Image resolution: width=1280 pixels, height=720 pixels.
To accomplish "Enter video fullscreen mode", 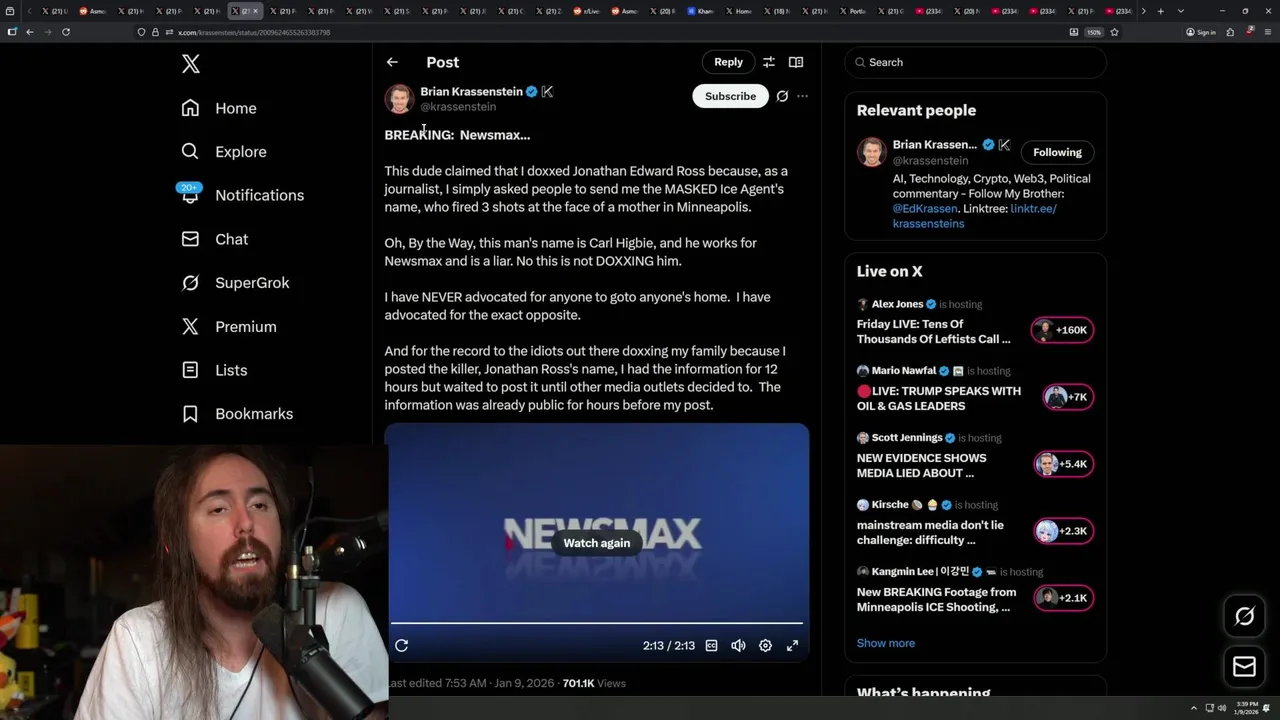I will [x=792, y=646].
